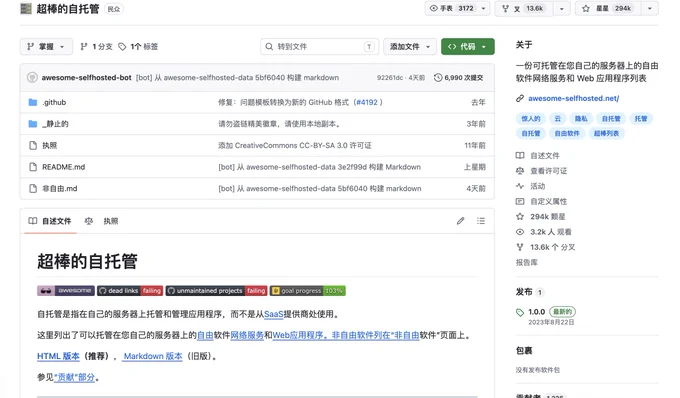
Task: Select the 惊人的 topic tag
Action: point(531,118)
